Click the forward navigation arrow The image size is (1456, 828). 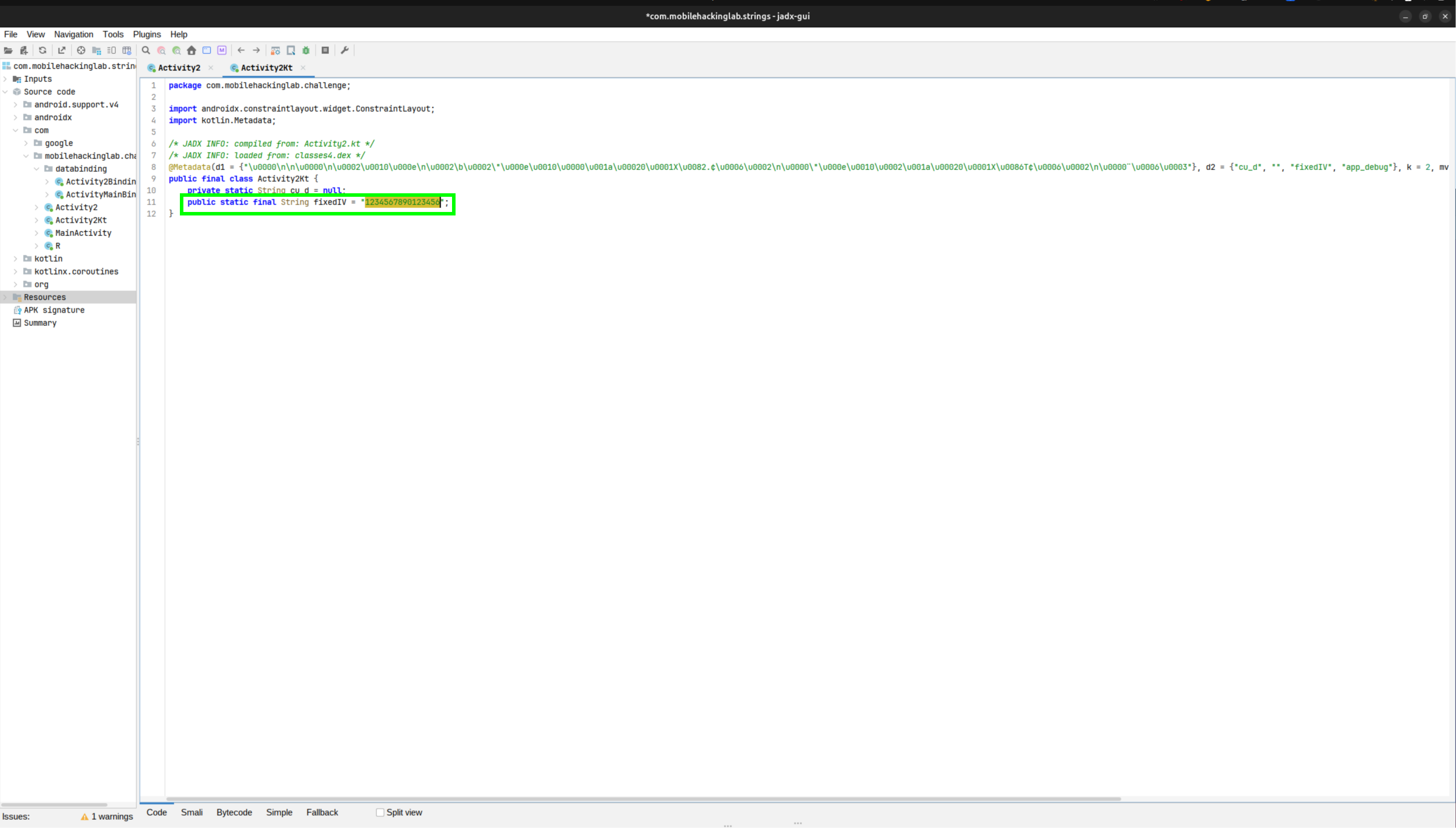pos(256,51)
